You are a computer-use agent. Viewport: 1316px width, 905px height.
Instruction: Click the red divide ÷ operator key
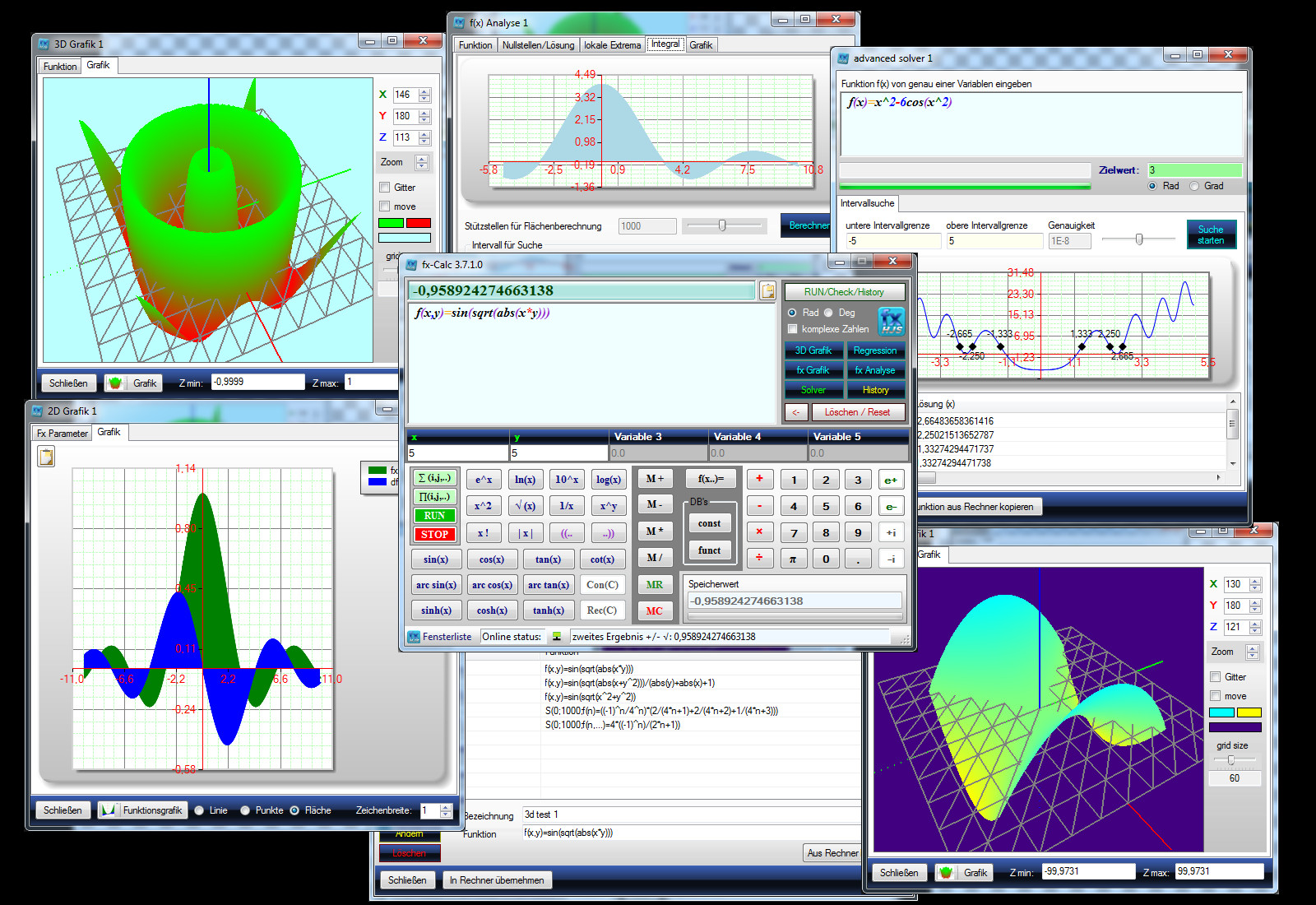[x=759, y=558]
